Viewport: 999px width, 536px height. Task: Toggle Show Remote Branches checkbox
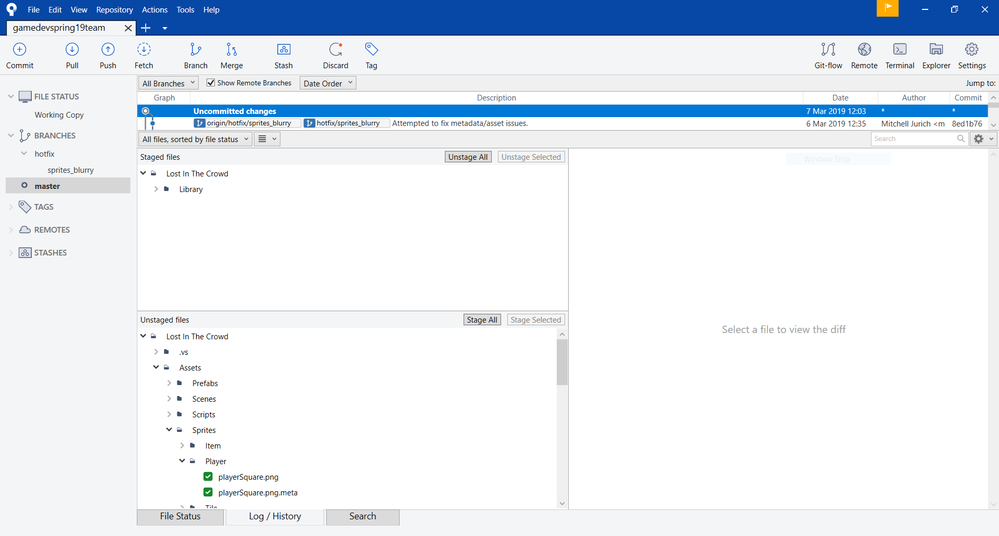tap(211, 83)
